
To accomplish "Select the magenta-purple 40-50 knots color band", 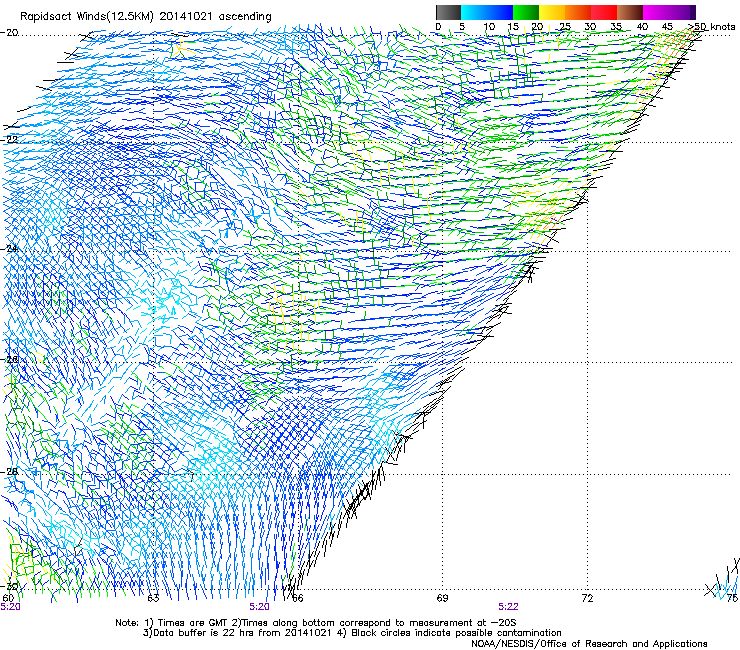I will coord(669,12).
